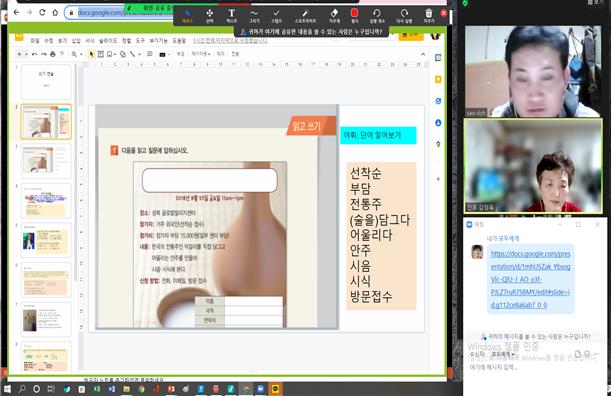
Task: Select the Text annotation tool
Action: [x=231, y=16]
